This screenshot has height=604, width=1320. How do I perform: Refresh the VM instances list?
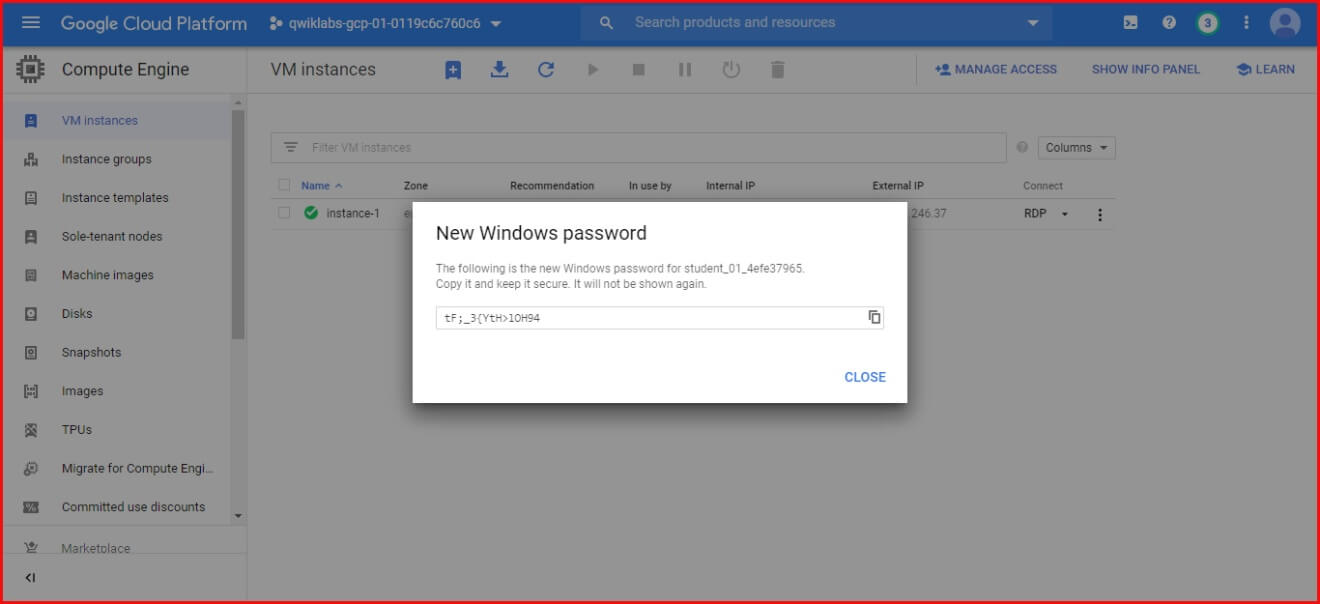click(545, 69)
